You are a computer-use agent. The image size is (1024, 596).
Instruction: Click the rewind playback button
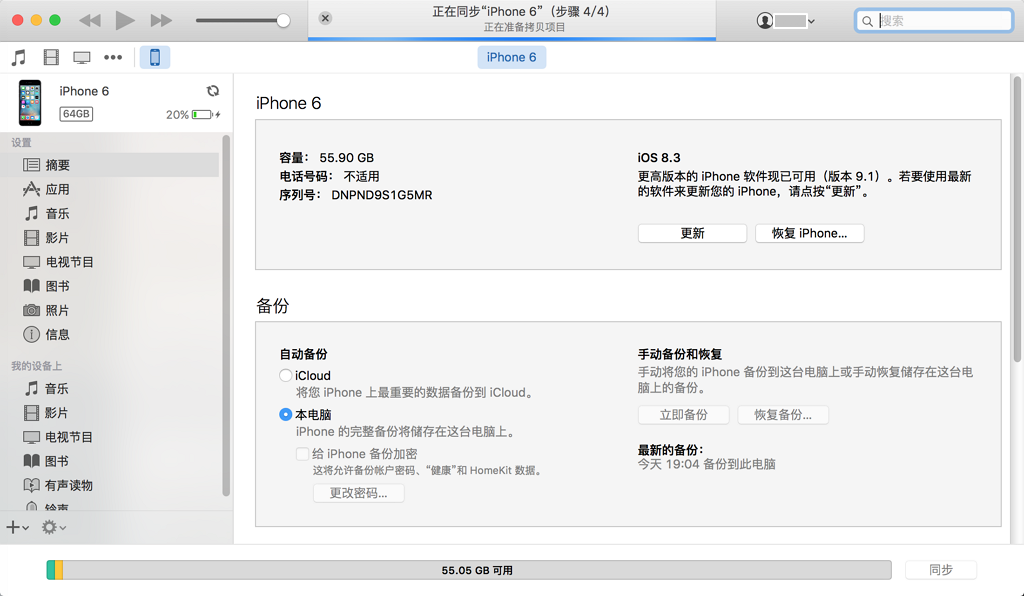pyautogui.click(x=89, y=21)
